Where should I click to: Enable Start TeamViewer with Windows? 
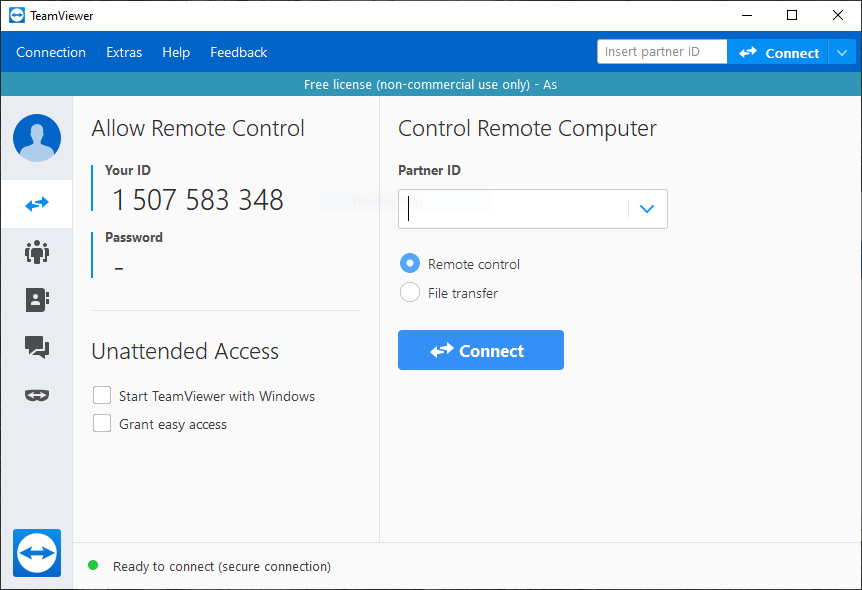[101, 395]
